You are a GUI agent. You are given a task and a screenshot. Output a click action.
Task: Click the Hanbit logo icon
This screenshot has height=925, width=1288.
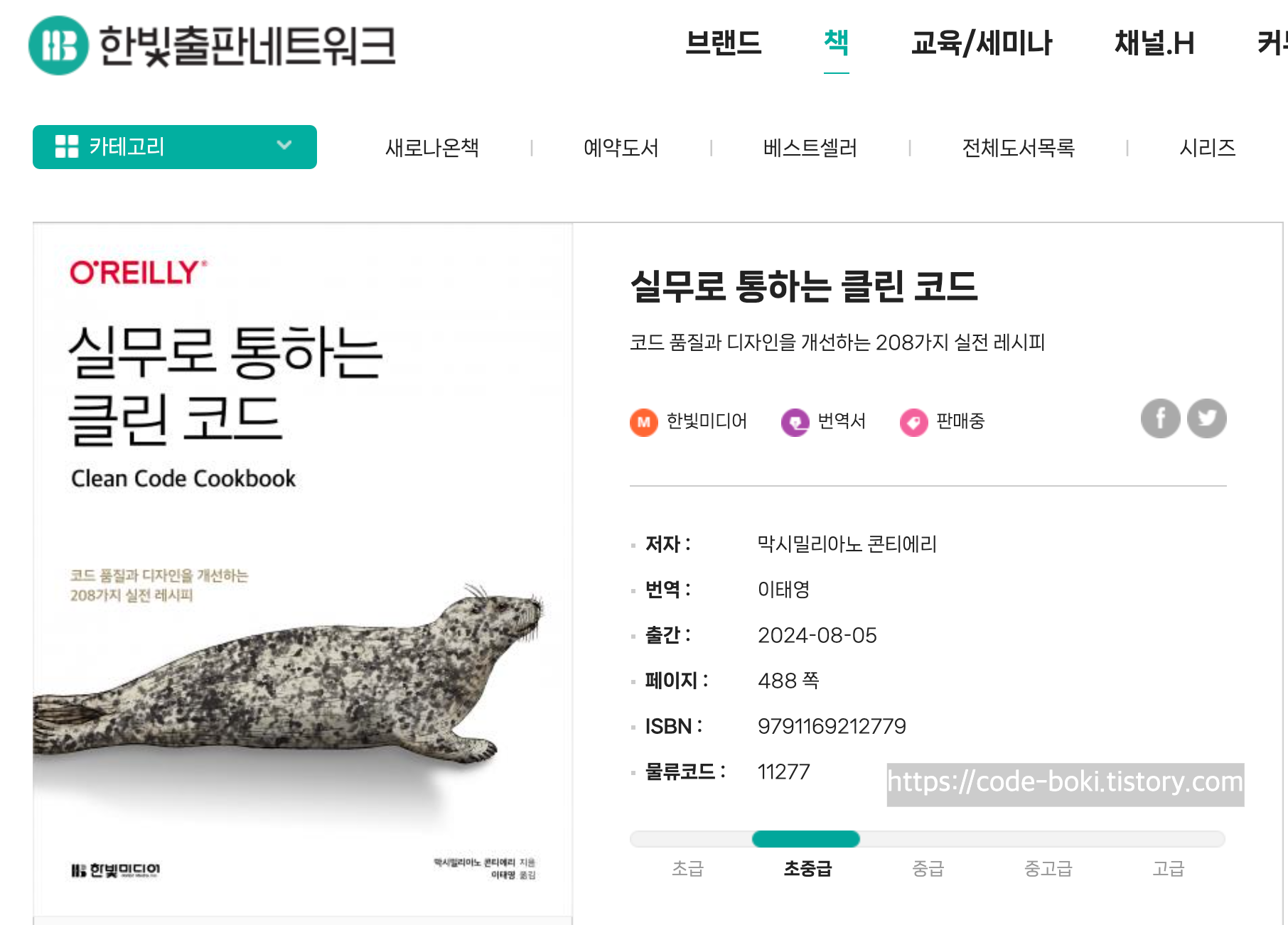tap(58, 45)
